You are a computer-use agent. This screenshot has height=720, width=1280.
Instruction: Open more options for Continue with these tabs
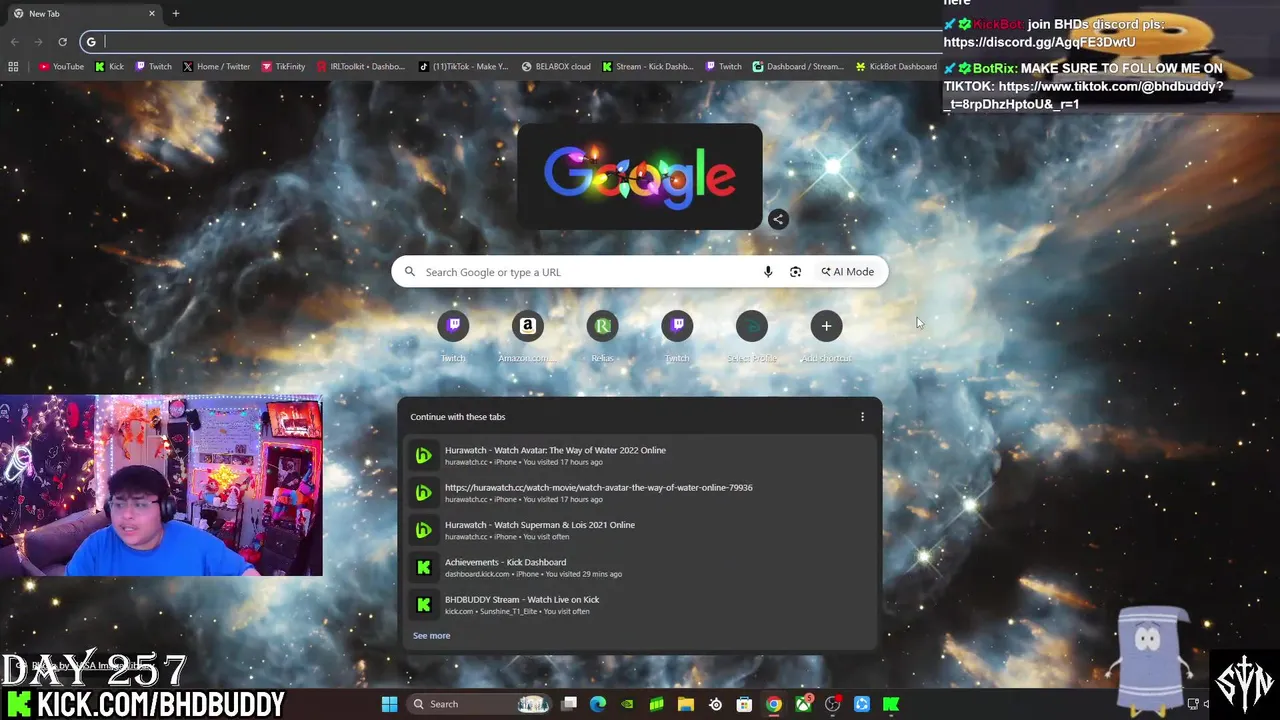(x=863, y=417)
